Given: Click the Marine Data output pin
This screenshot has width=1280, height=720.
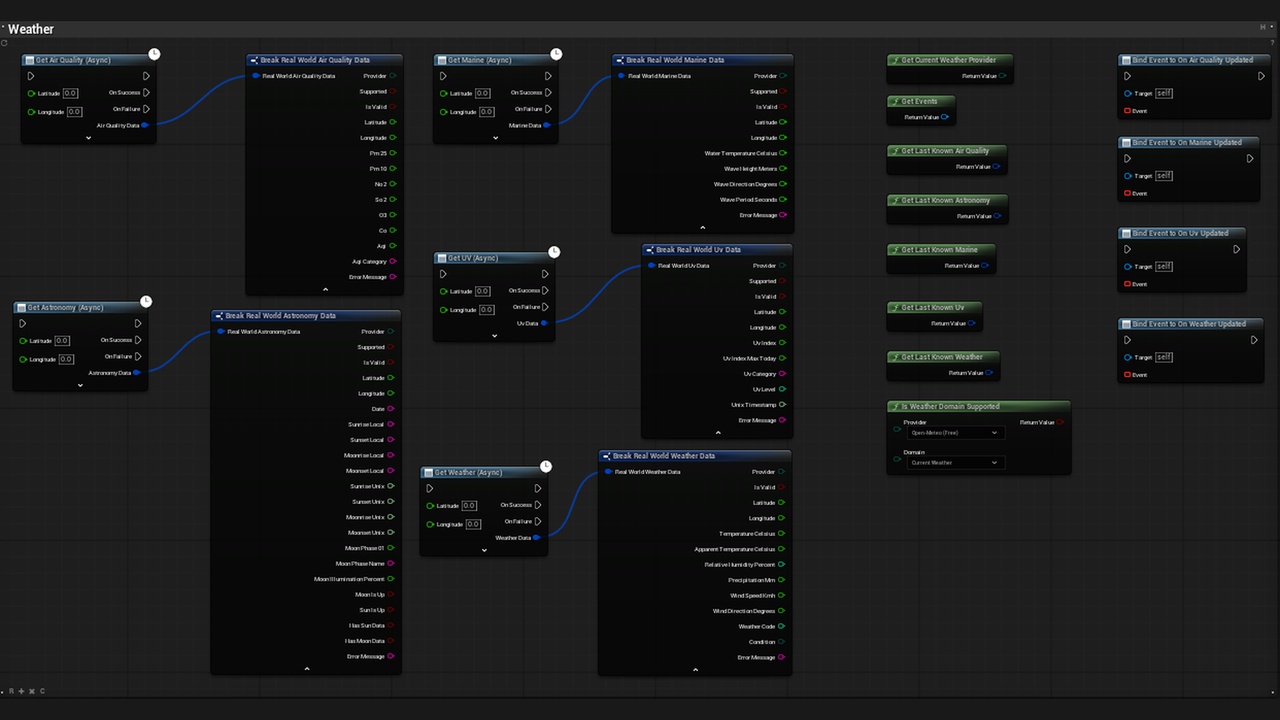Looking at the screenshot, I should click(x=547, y=125).
